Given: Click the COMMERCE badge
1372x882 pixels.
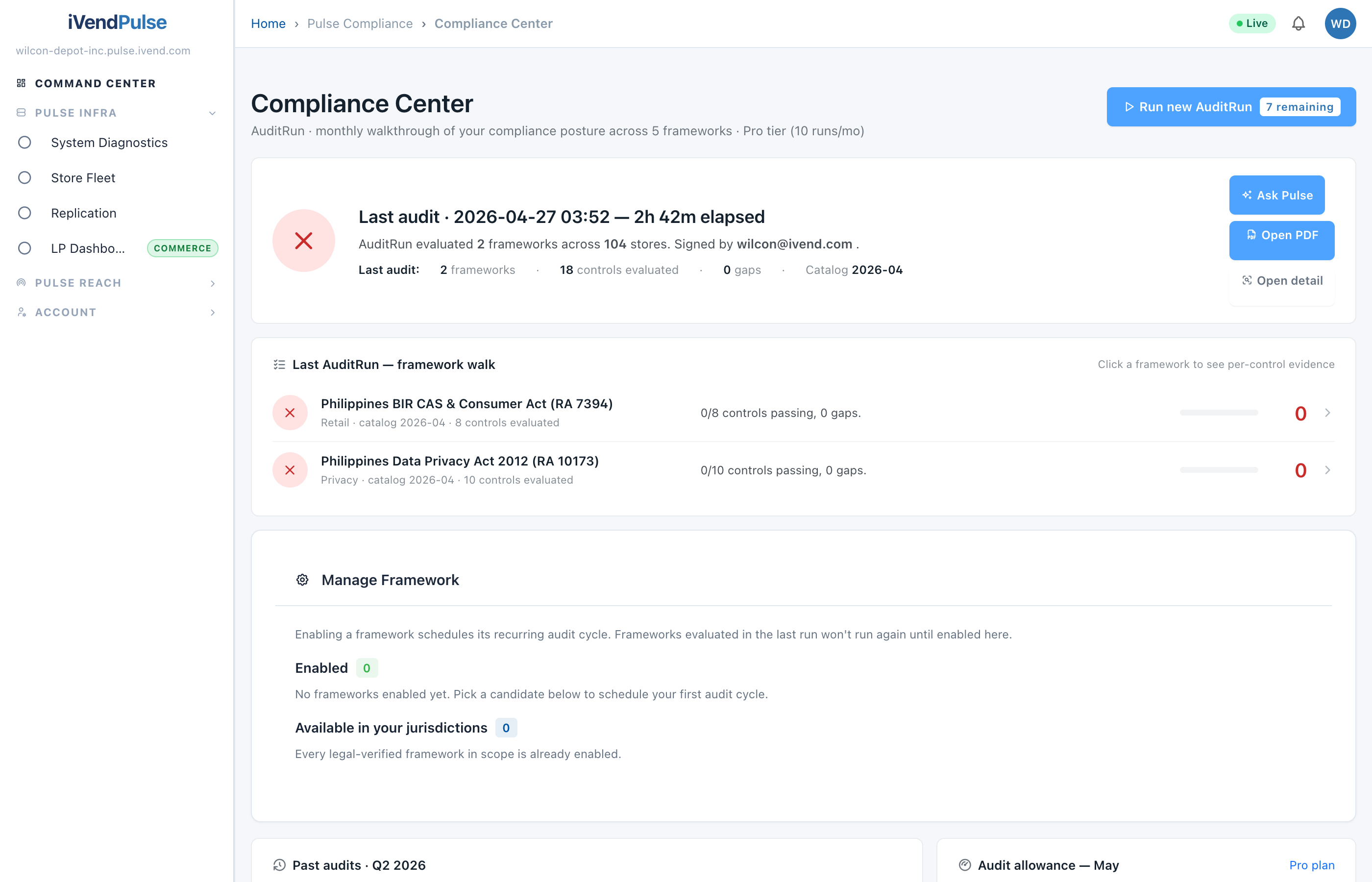Looking at the screenshot, I should pyautogui.click(x=182, y=248).
